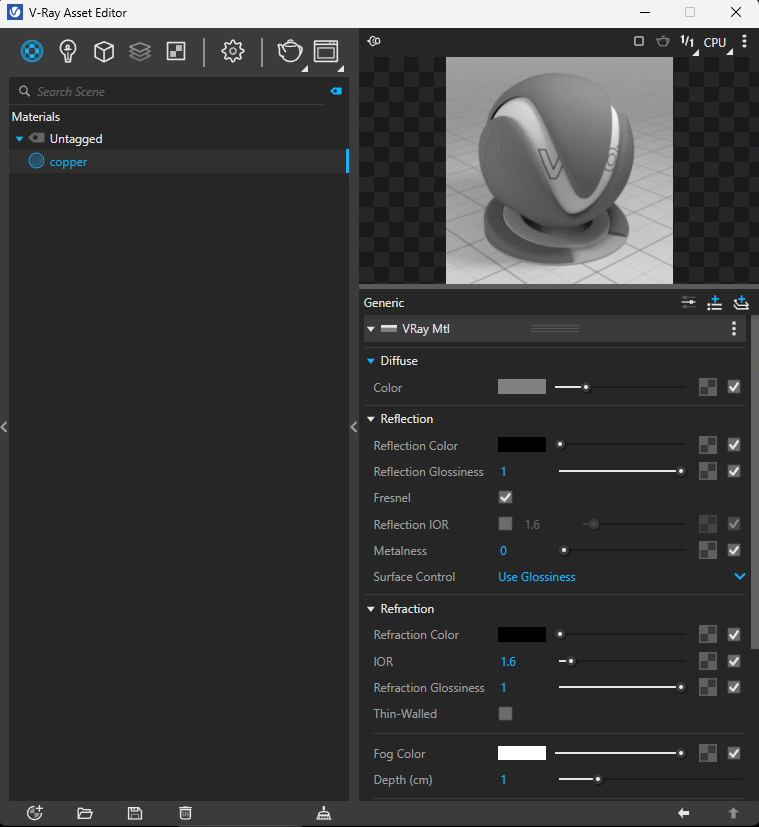This screenshot has height=827, width=759.
Task: Open the V-Ray Frame Buffer window
Action: coord(326,51)
